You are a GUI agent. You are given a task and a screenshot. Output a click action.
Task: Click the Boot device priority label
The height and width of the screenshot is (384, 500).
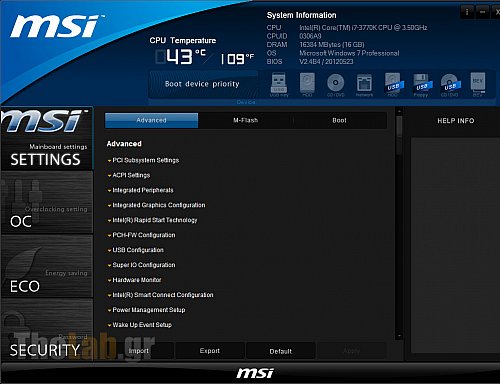point(202,84)
